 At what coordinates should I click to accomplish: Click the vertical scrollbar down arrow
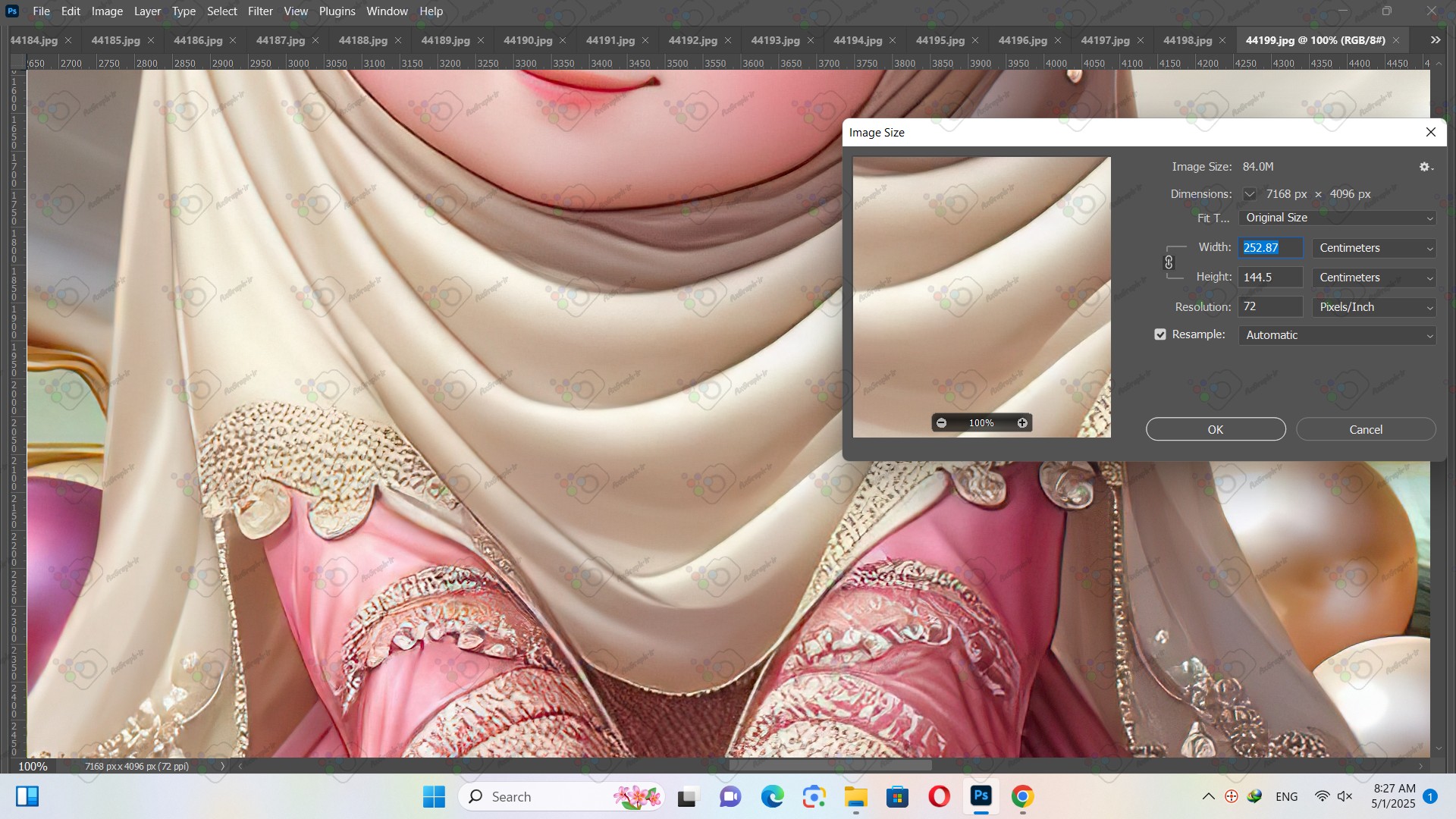click(x=1439, y=748)
